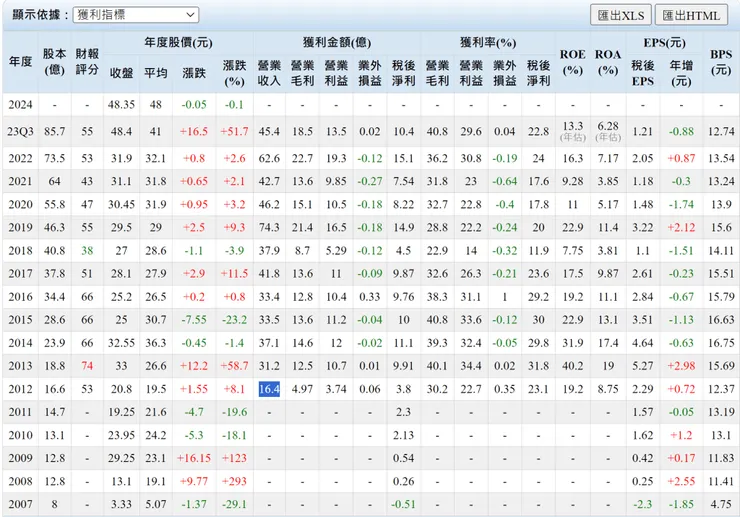Click the 年增(元) column header

(x=681, y=73)
